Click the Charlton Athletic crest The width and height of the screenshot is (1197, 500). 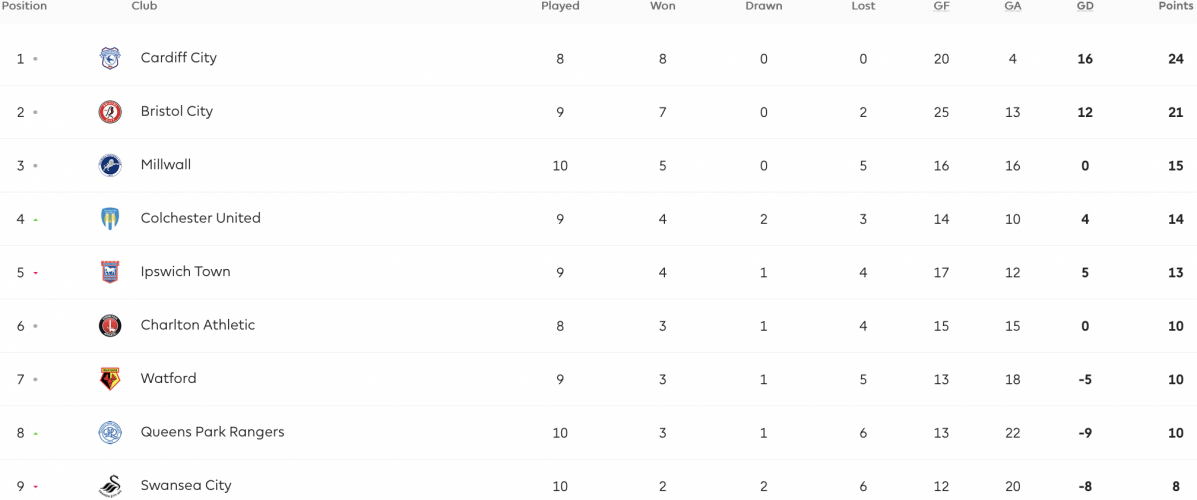[x=110, y=325]
